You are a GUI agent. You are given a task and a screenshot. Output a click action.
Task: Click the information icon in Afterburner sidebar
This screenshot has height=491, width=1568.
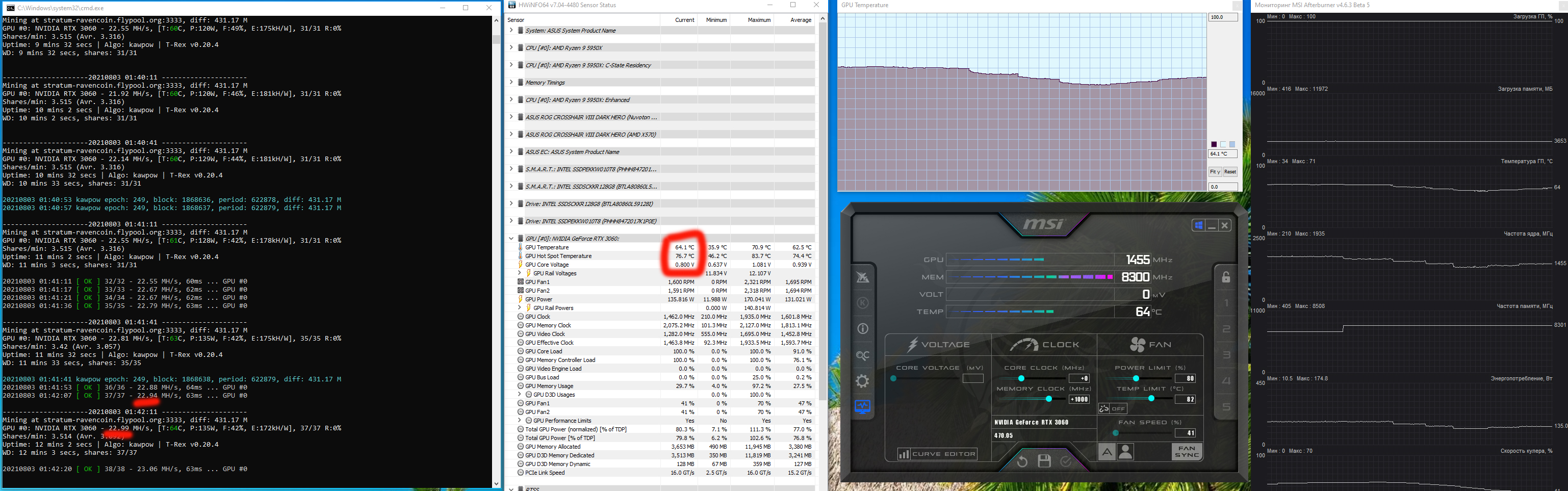tap(862, 329)
